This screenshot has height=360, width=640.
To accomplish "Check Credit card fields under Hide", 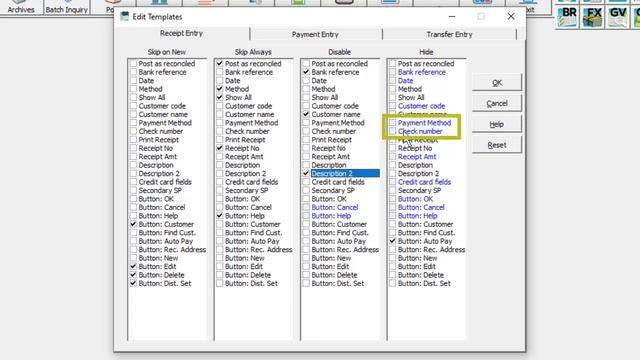I will pyautogui.click(x=393, y=182).
